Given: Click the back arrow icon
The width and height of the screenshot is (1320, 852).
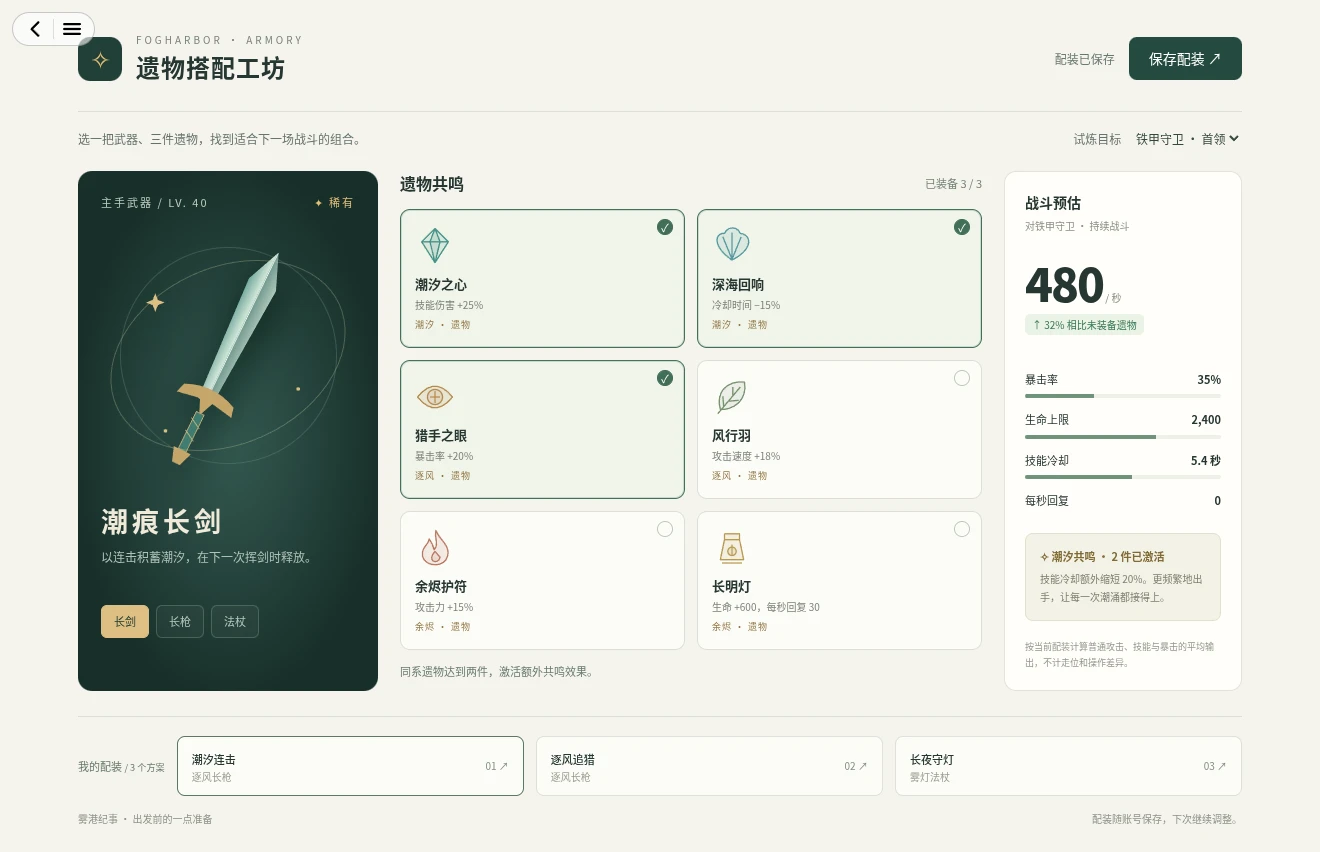Looking at the screenshot, I should (x=35, y=29).
